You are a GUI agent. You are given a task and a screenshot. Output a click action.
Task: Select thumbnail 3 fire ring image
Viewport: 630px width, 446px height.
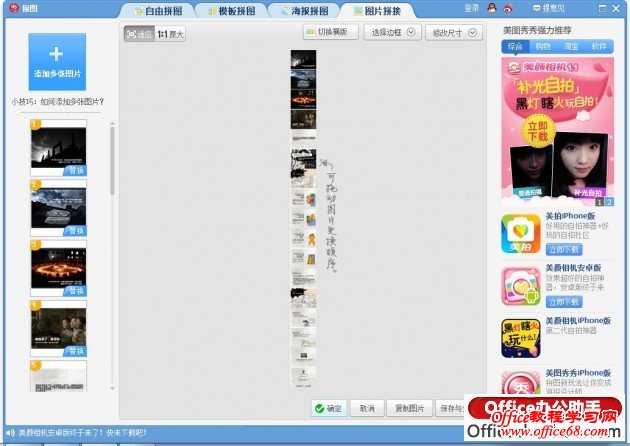(x=58, y=268)
